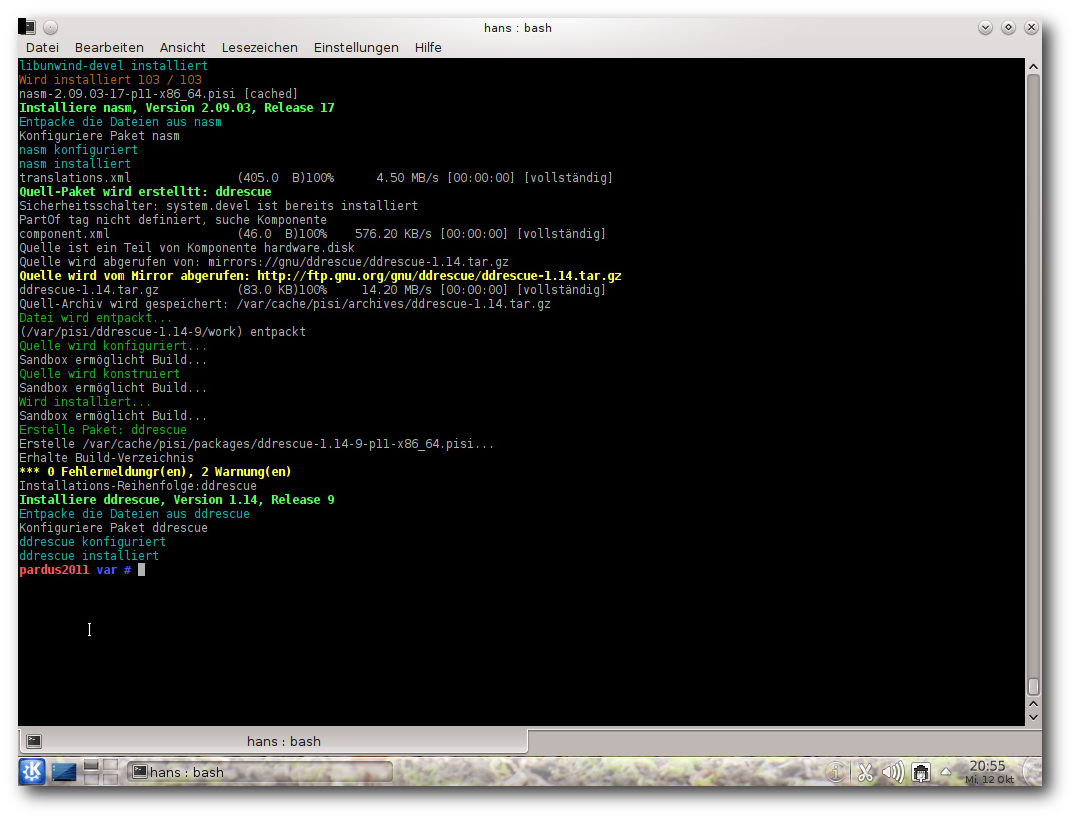Click the Konsole window icon in title bar
Screen dimensions: 1076x820
(27, 27)
